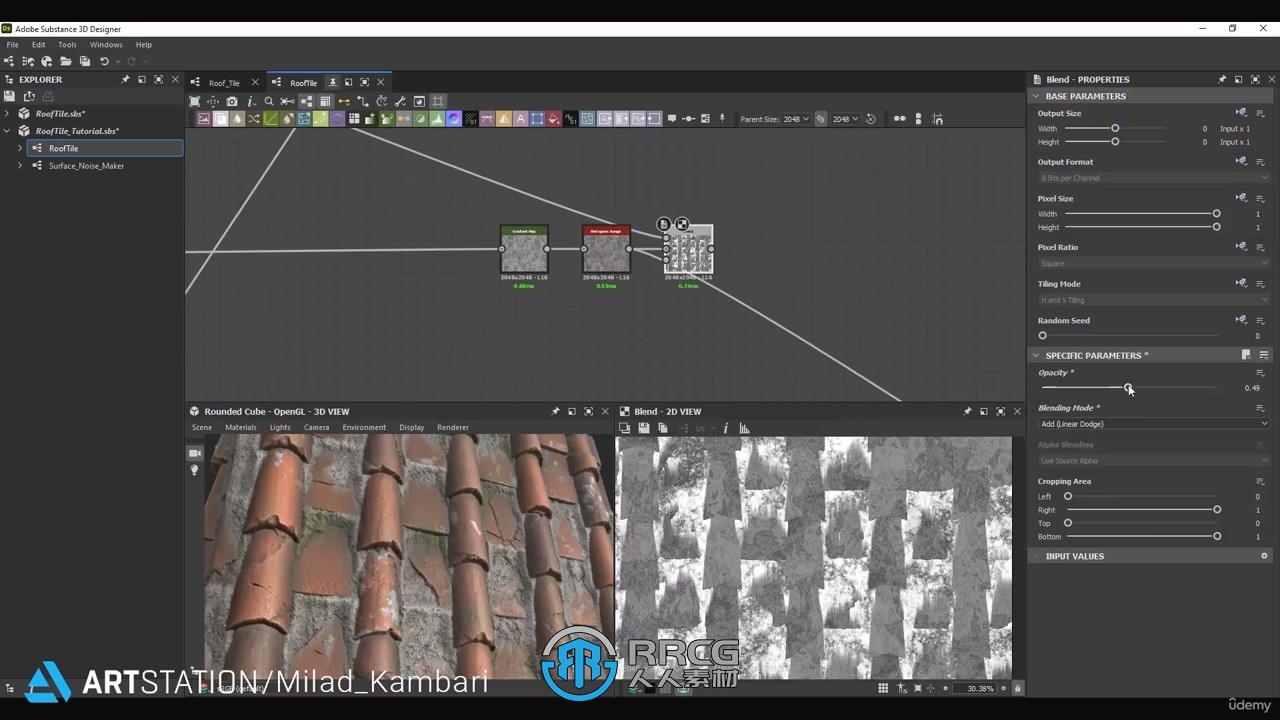Open the 3D view Scene menu

pos(202,427)
